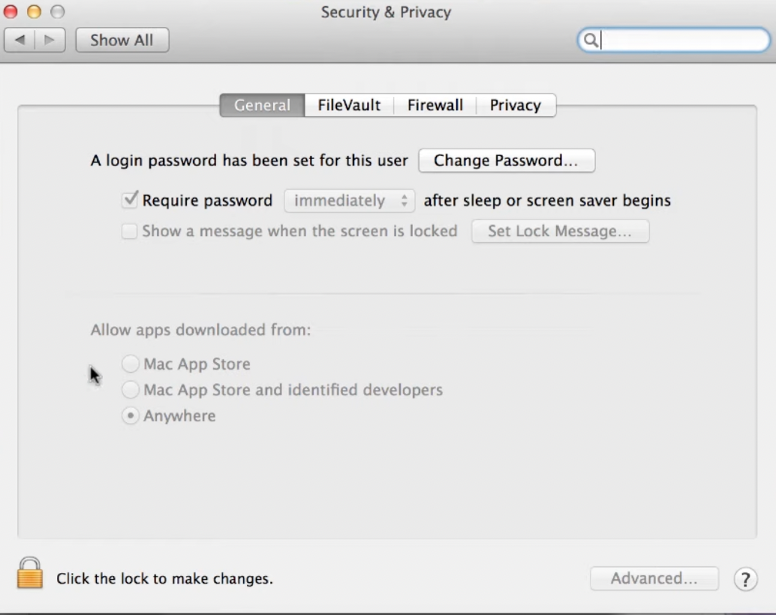The width and height of the screenshot is (776, 616).
Task: Click the search magnifying glass icon
Action: click(x=591, y=40)
